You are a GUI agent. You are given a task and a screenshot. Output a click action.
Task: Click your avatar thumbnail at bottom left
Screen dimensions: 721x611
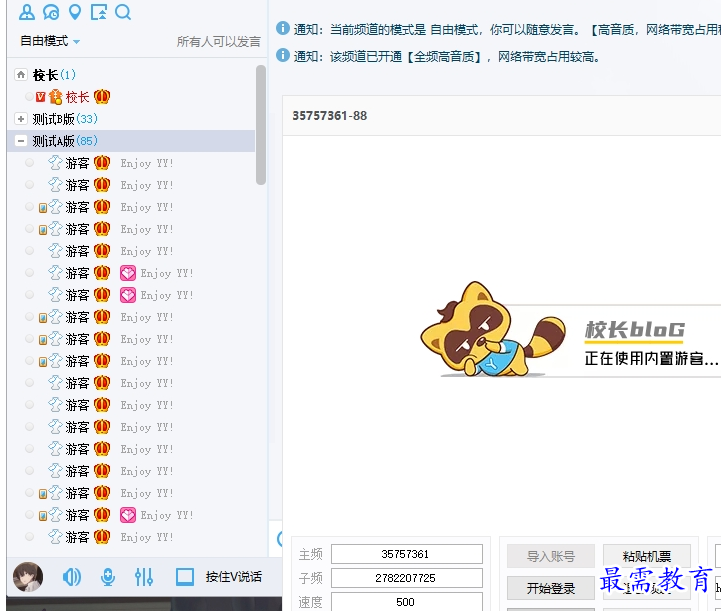coord(28,577)
